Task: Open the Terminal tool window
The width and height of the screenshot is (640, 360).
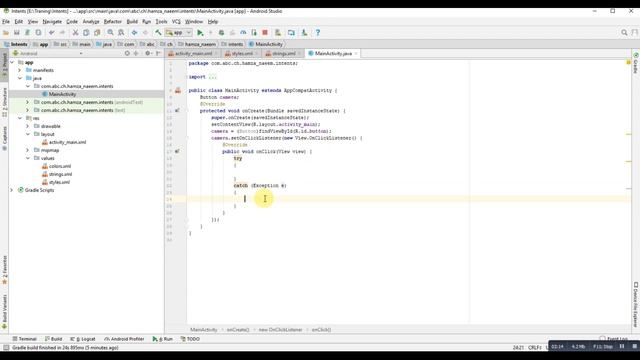Action: [x=24, y=339]
